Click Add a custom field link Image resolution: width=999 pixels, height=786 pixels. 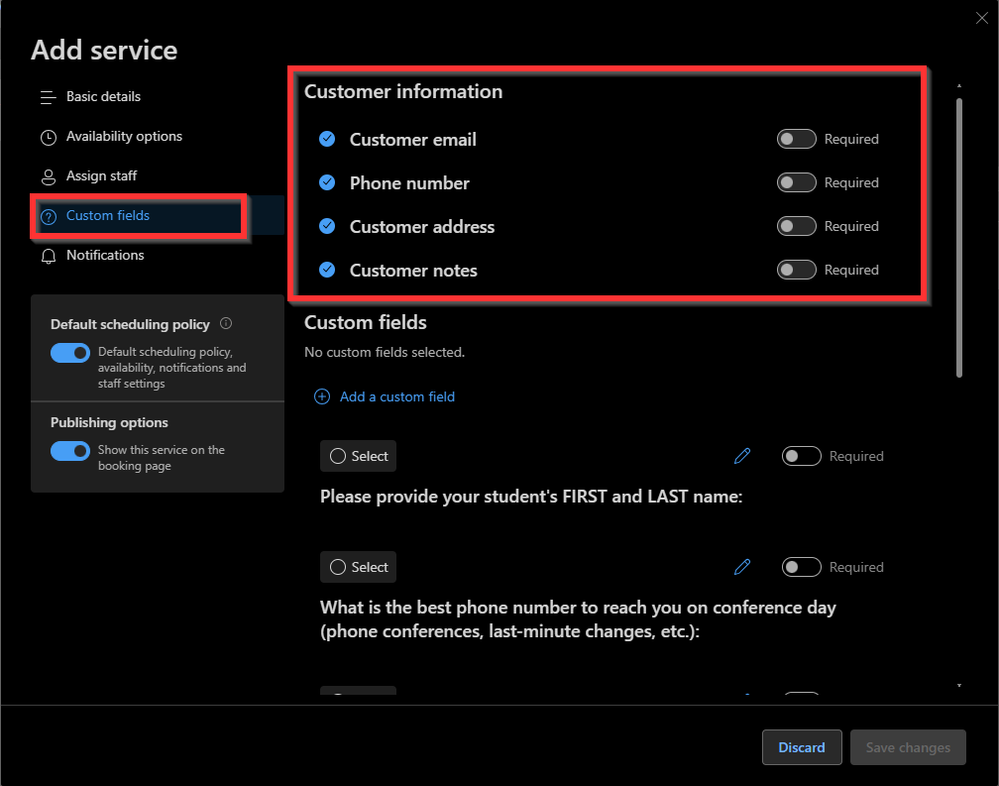(x=397, y=397)
